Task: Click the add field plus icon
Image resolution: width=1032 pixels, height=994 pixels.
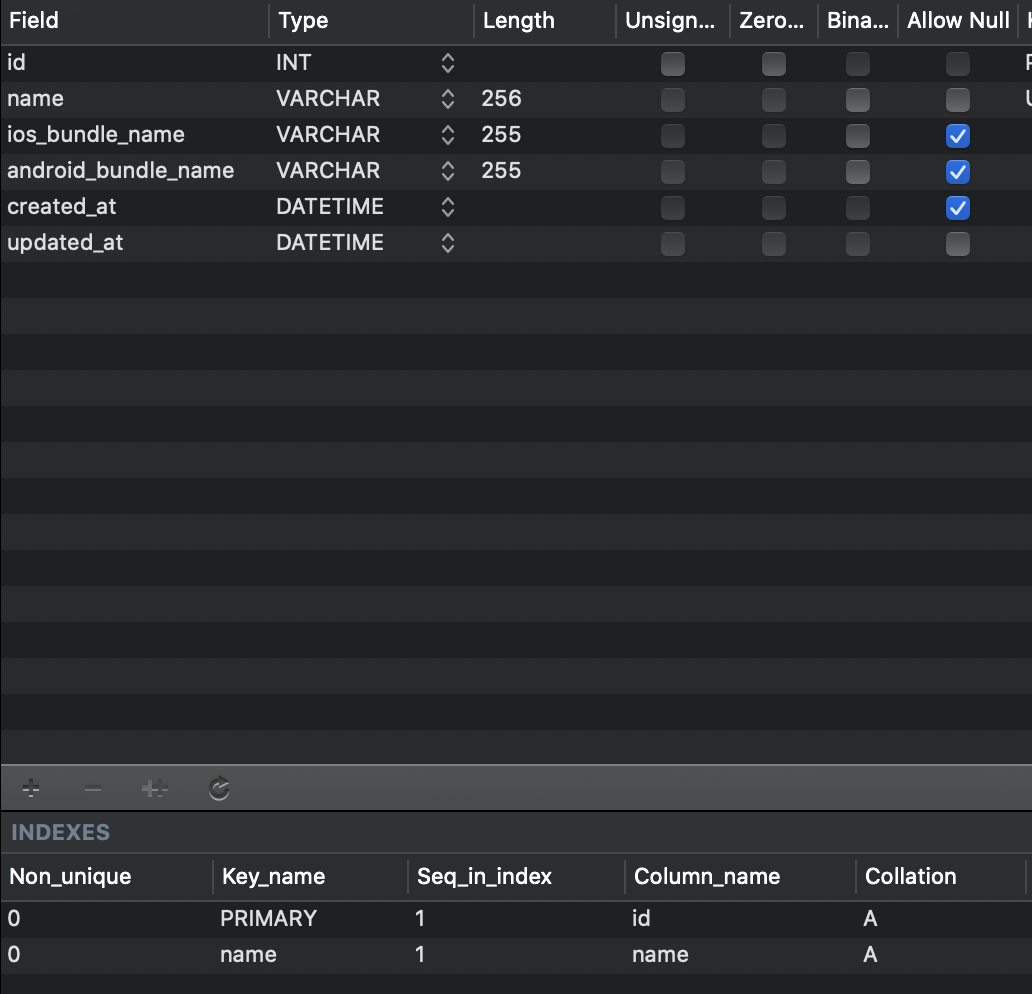Action: [31, 789]
